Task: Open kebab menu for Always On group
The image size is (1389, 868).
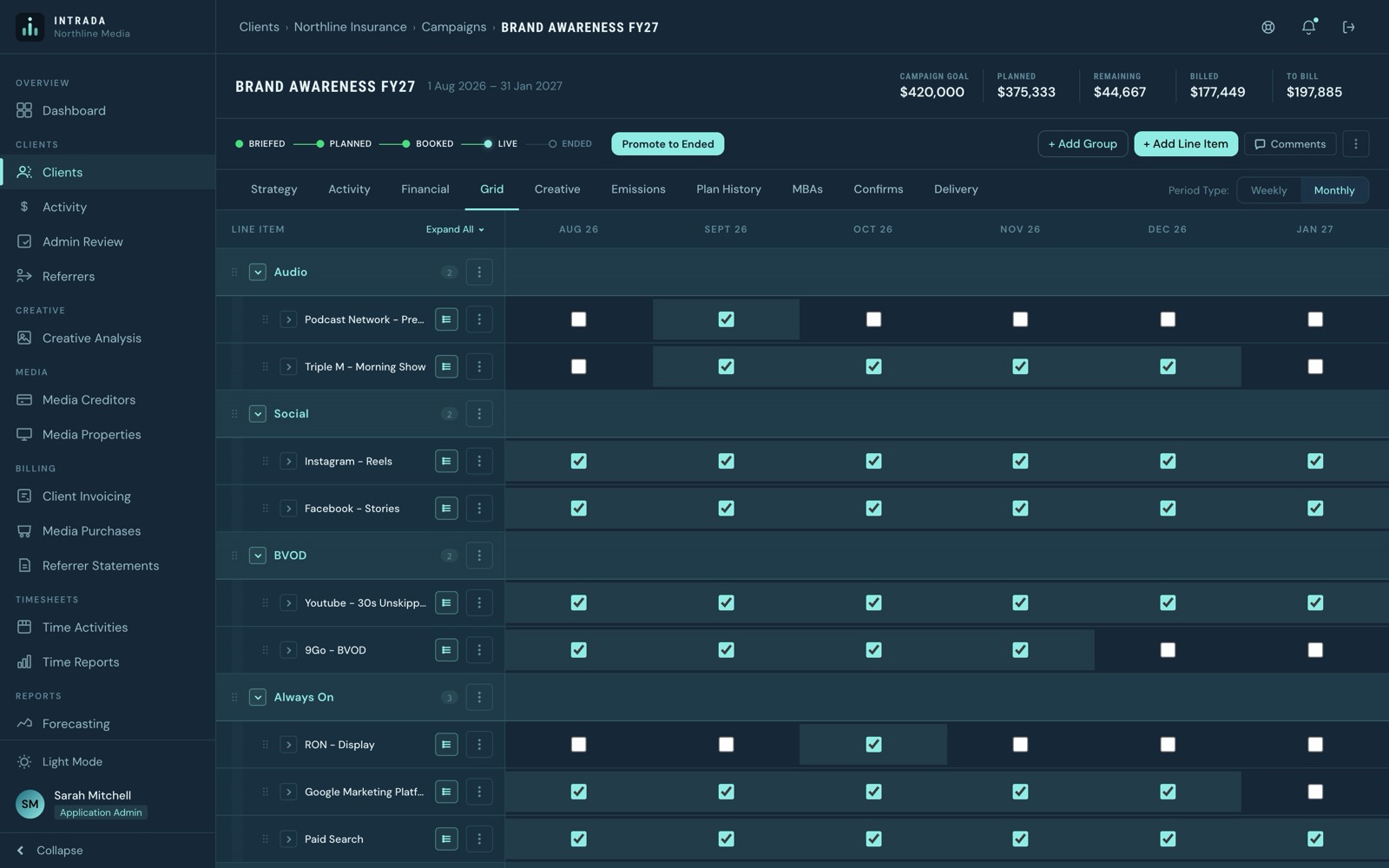Action: [479, 697]
